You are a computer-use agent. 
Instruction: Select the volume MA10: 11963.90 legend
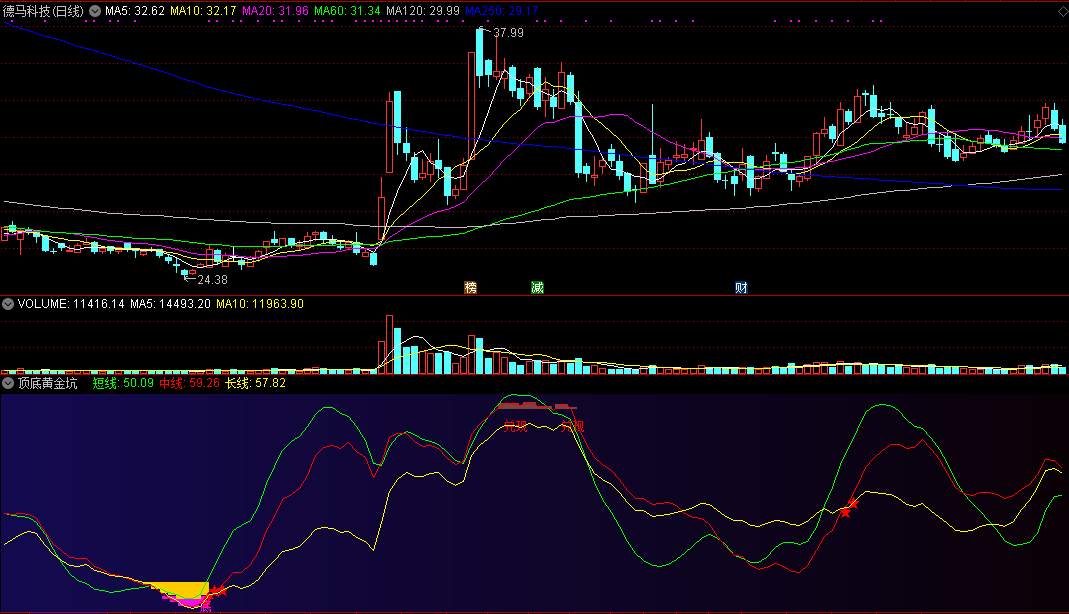coord(260,304)
